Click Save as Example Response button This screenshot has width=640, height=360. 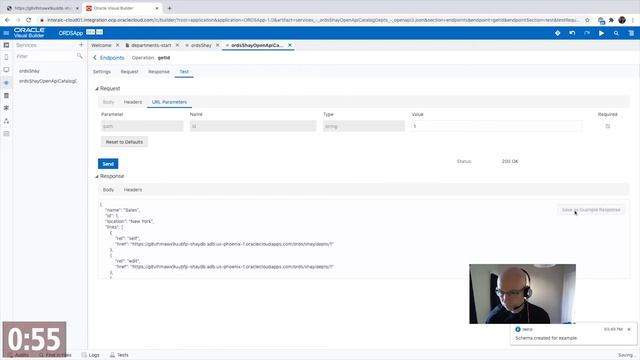click(591, 210)
